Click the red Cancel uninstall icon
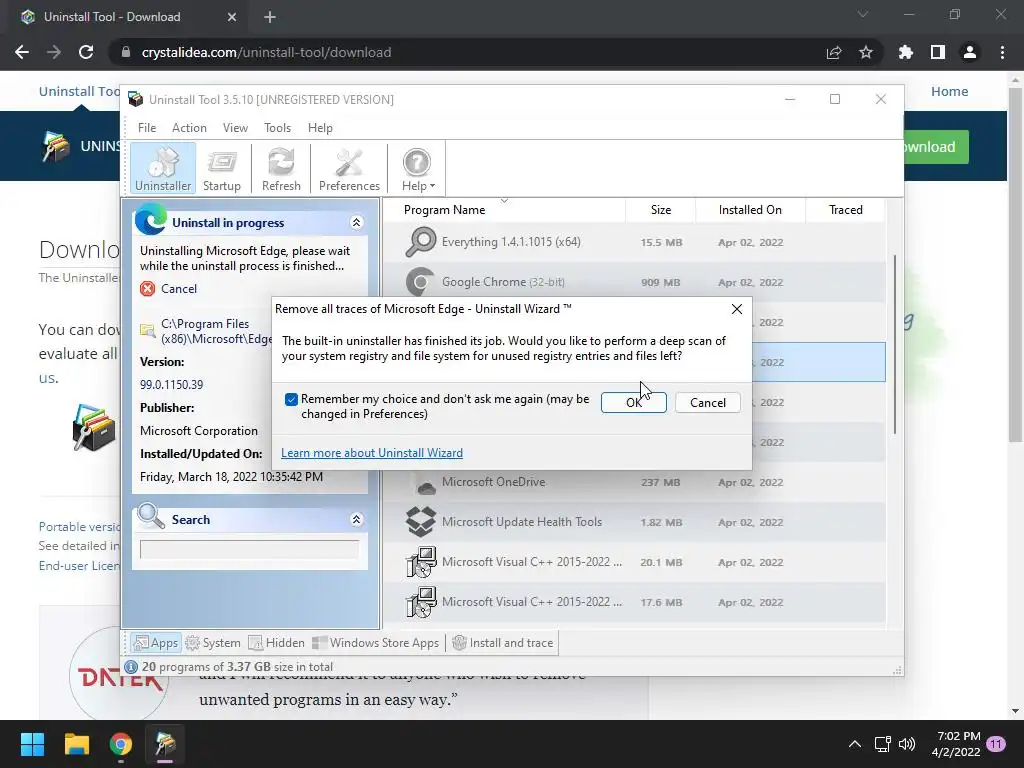Image resolution: width=1024 pixels, height=768 pixels. point(148,289)
